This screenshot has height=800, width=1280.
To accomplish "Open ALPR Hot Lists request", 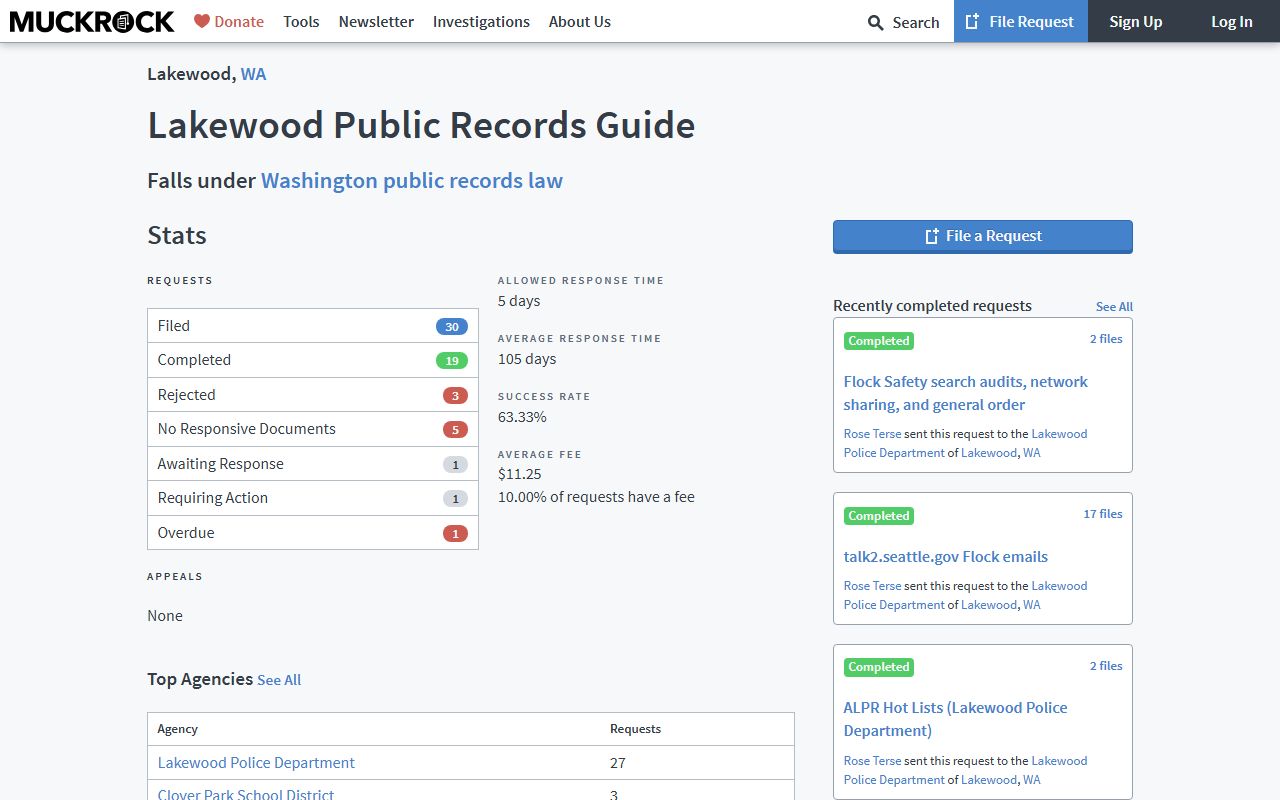I will tap(955, 719).
